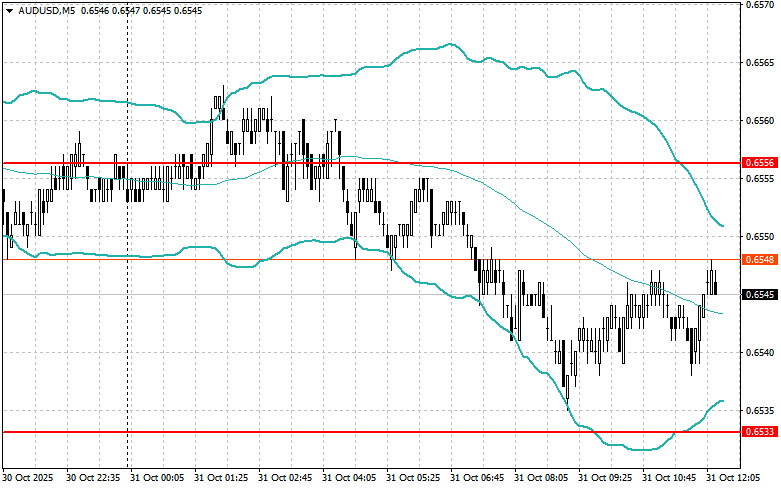
Task: Click the 30 Oct 22:35 time label
Action: click(93, 478)
